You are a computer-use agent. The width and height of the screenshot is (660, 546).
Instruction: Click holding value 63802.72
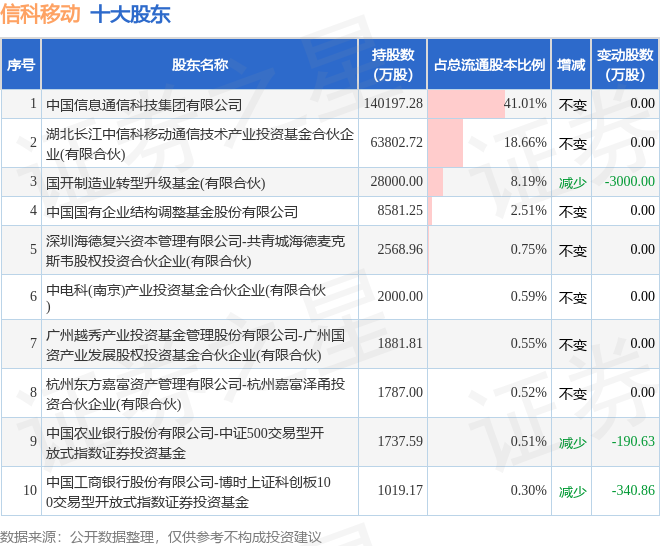point(397,142)
